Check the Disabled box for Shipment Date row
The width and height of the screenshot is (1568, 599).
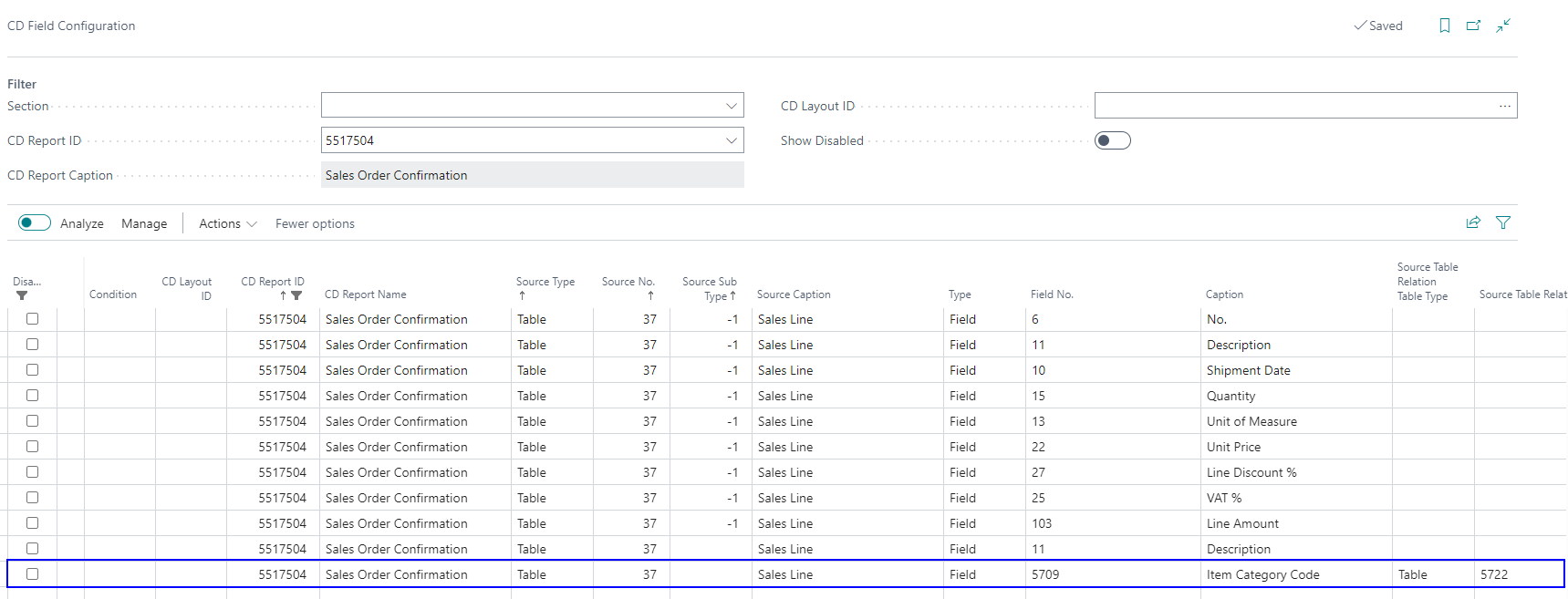click(33, 370)
